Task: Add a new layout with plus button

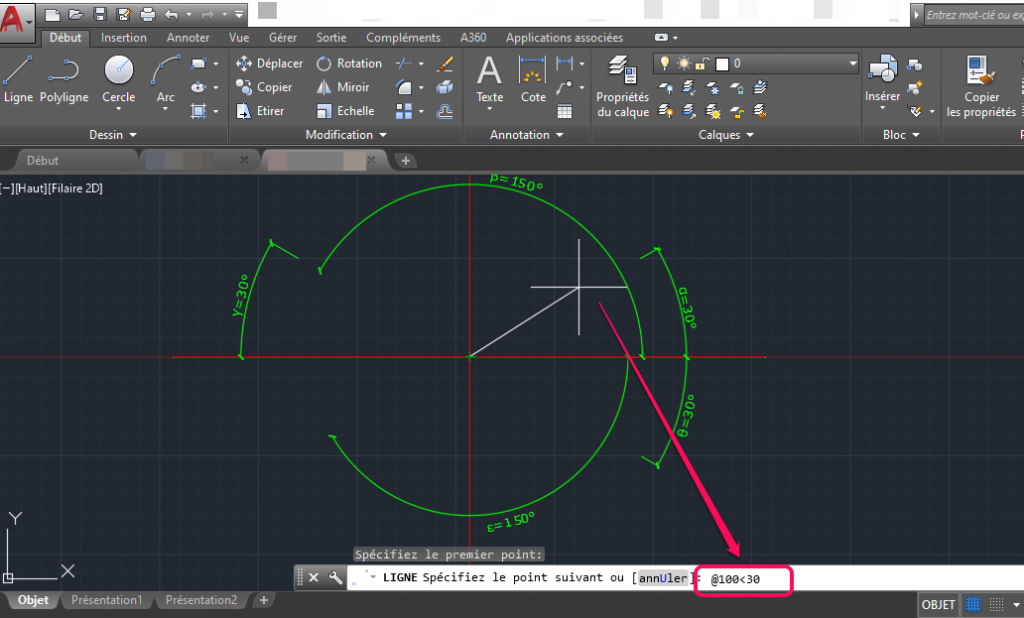Action: click(264, 600)
